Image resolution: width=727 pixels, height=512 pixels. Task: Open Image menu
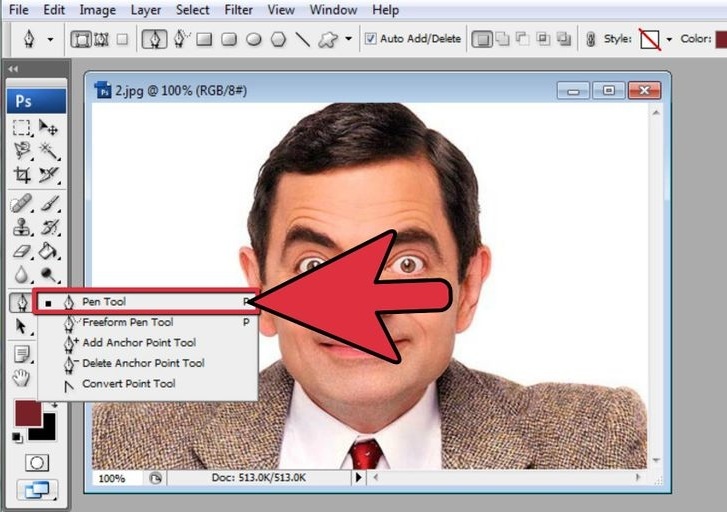point(97,10)
